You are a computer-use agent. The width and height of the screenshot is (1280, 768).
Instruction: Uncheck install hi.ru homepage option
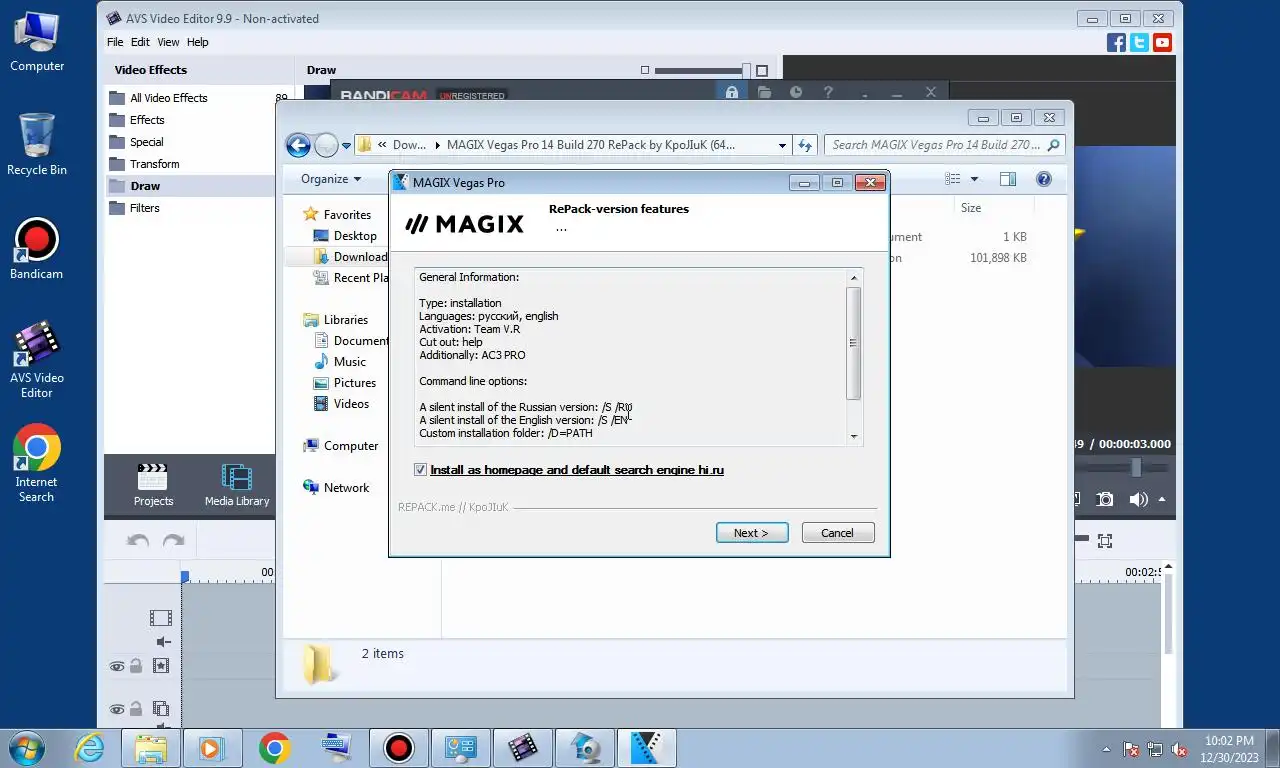[420, 470]
